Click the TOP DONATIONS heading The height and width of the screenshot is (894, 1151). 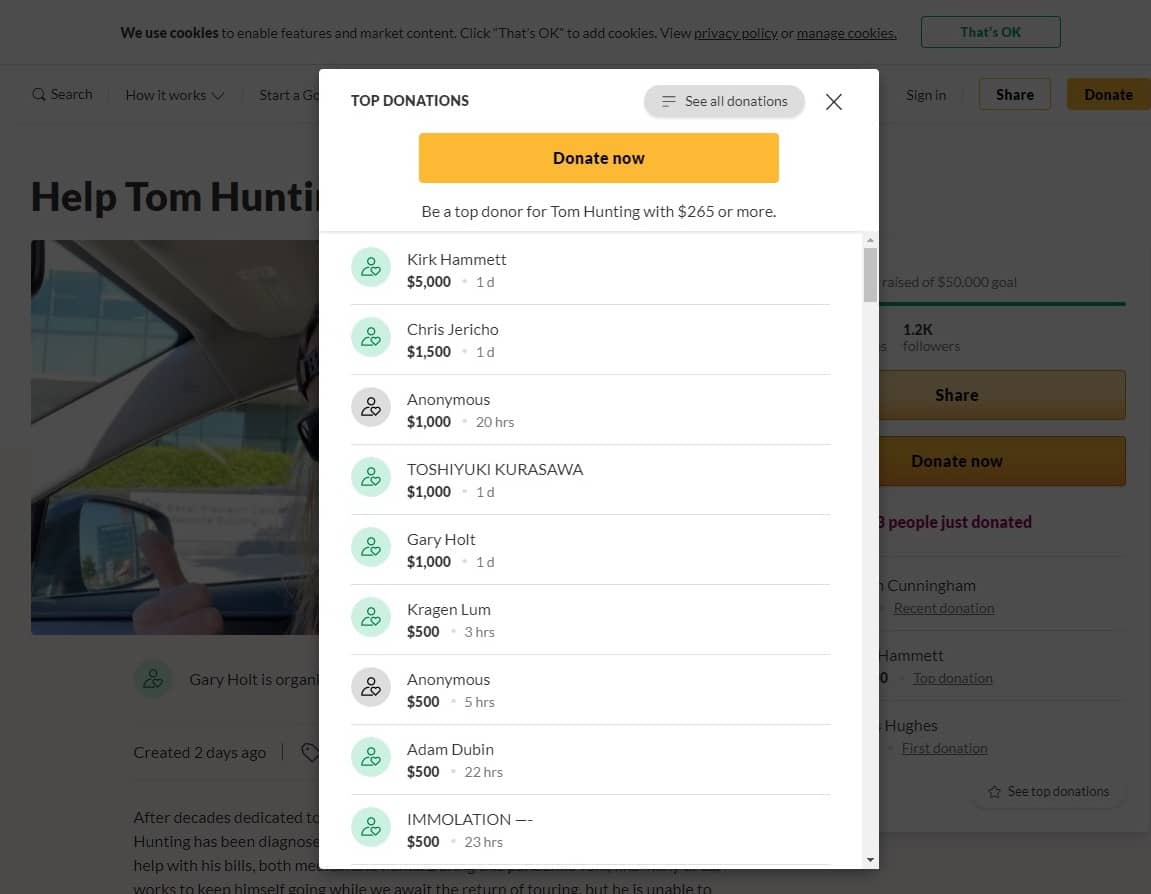(x=410, y=101)
